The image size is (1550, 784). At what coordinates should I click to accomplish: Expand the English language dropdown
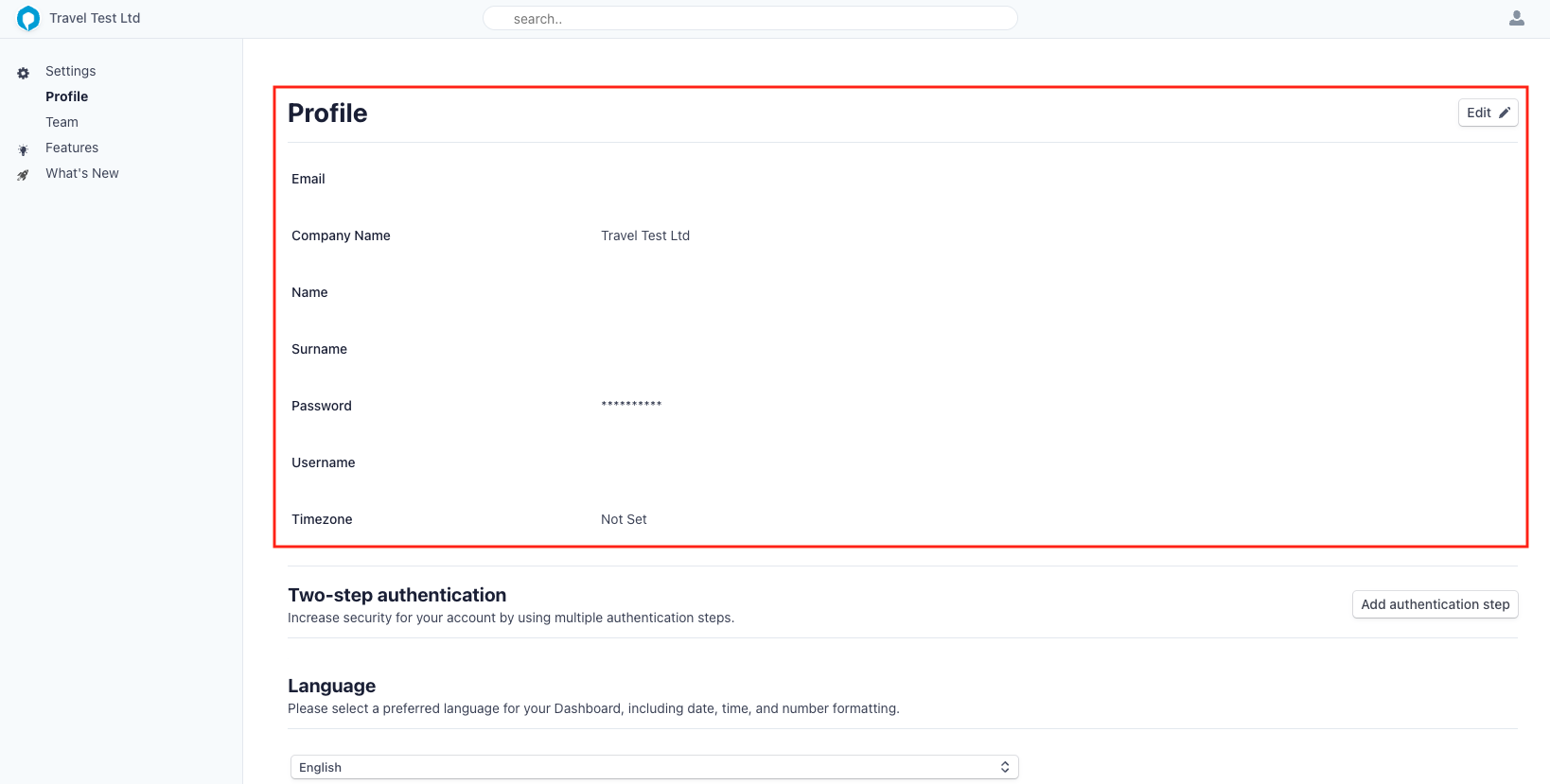coord(653,767)
